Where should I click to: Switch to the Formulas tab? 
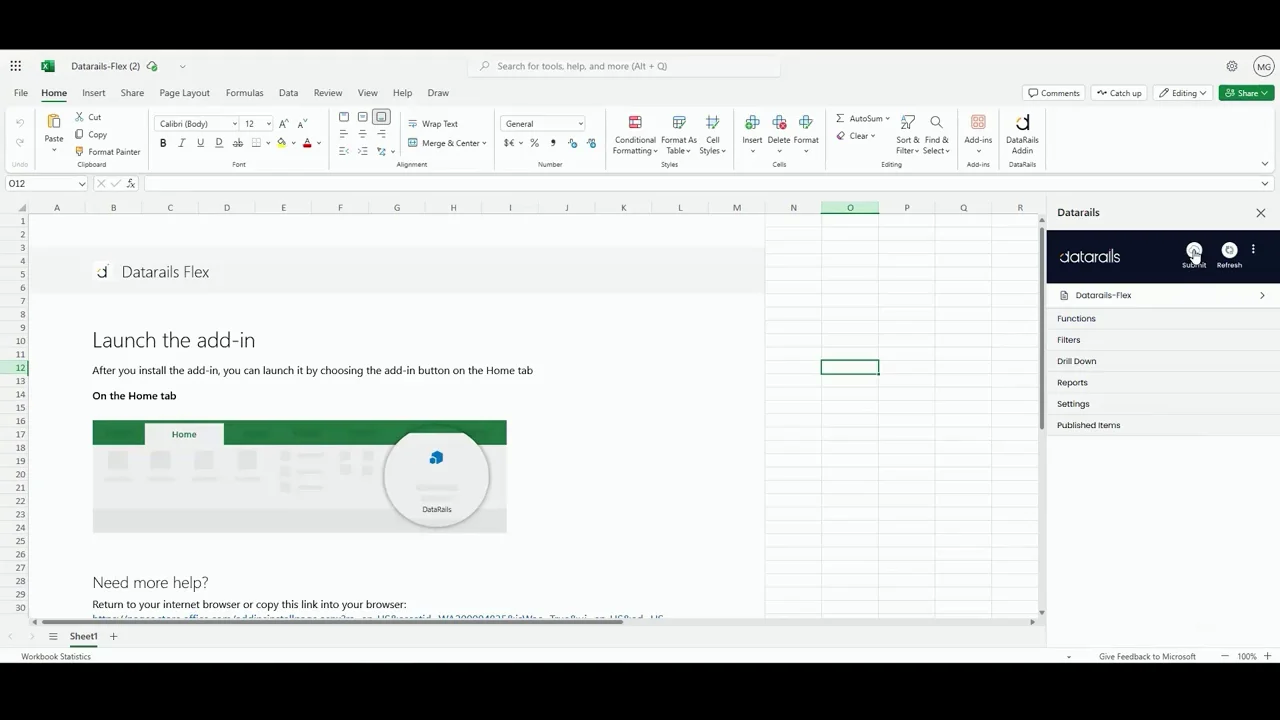[244, 93]
